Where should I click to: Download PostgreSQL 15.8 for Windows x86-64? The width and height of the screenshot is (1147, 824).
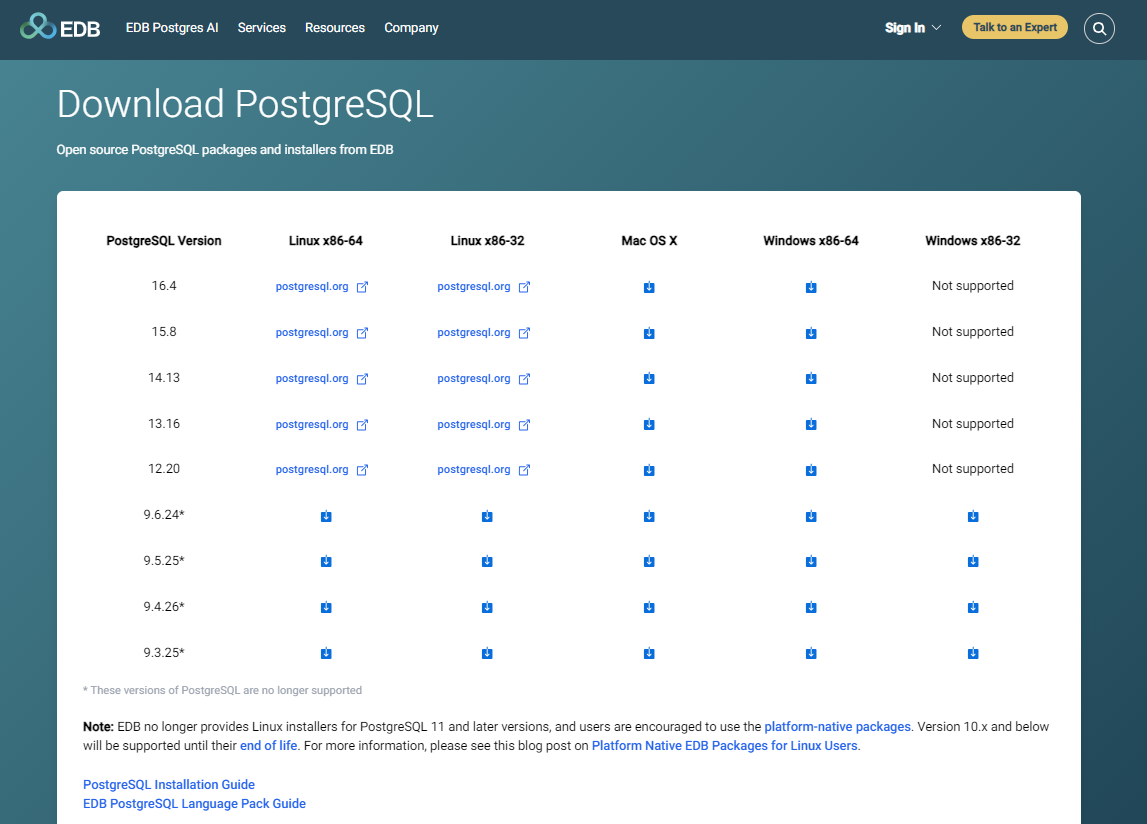(811, 333)
